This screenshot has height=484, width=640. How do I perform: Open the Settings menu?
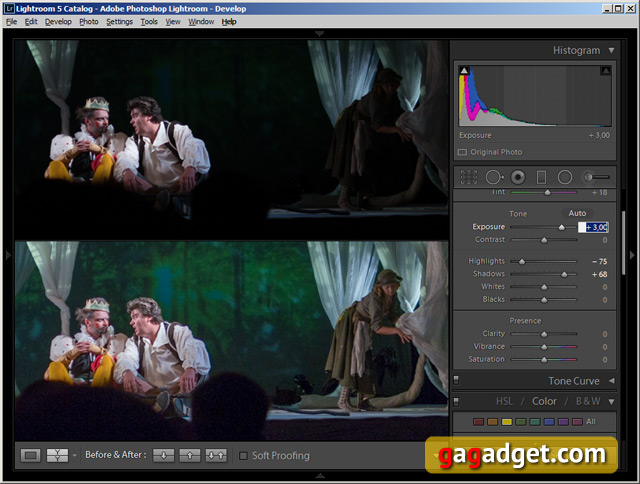tap(119, 22)
